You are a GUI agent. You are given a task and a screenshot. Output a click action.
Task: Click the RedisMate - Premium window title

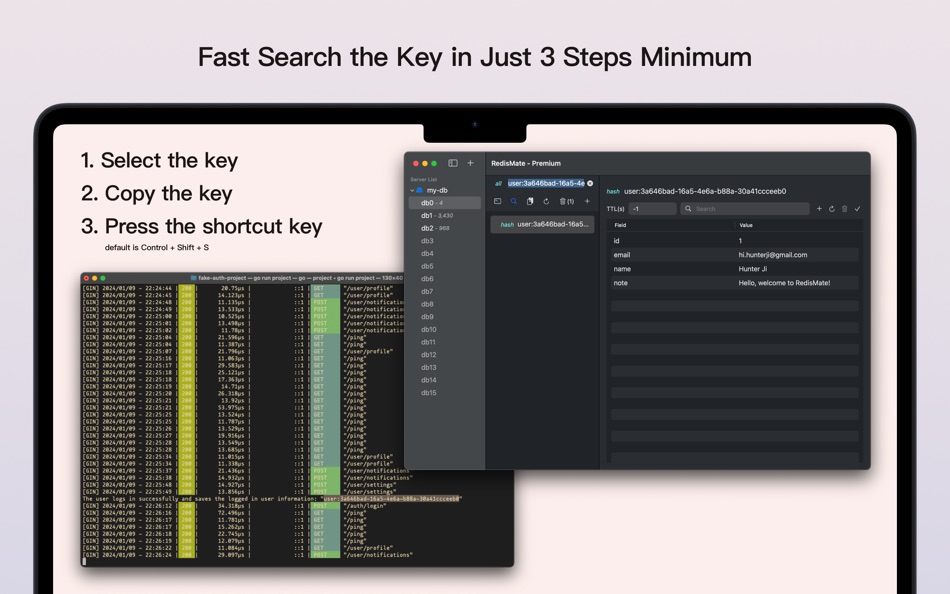(526, 163)
